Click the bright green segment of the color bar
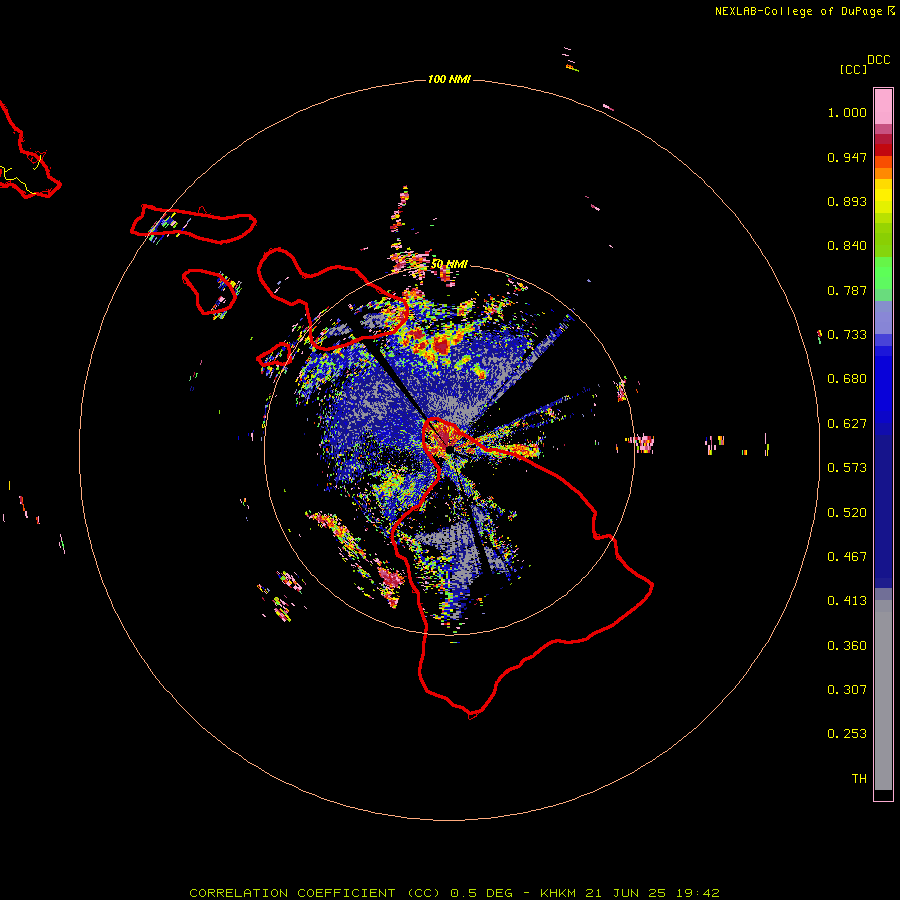This screenshot has height=900, width=900. [x=883, y=273]
